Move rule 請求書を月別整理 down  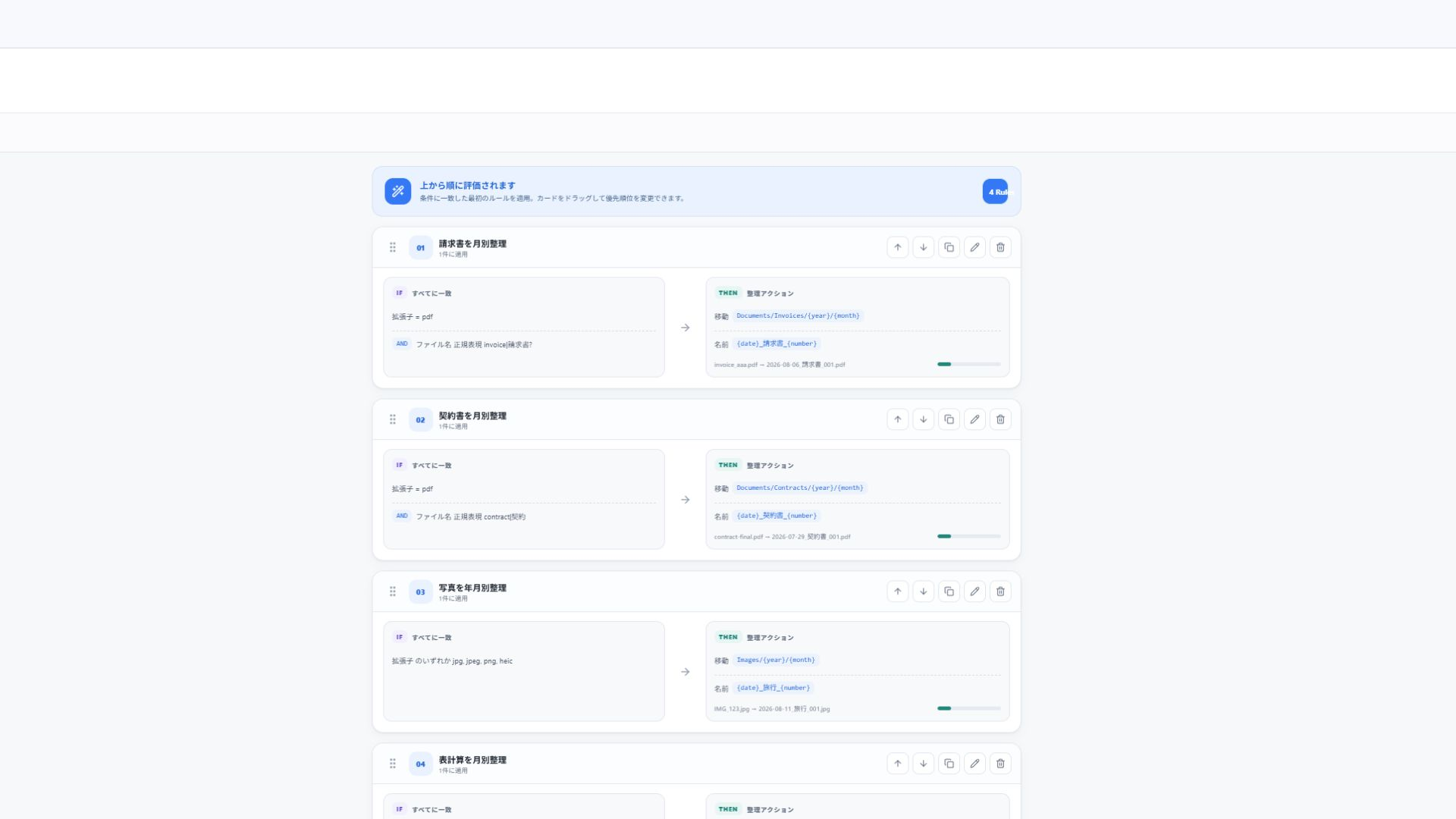[x=923, y=247]
